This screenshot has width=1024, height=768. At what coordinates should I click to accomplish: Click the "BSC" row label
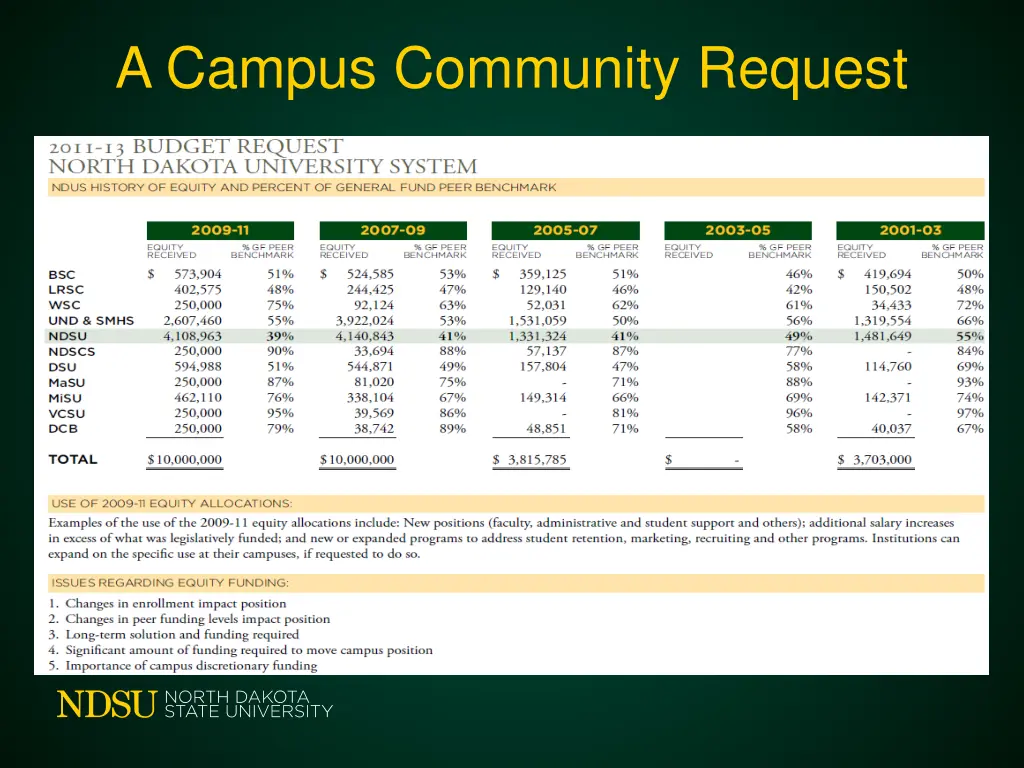[62, 275]
